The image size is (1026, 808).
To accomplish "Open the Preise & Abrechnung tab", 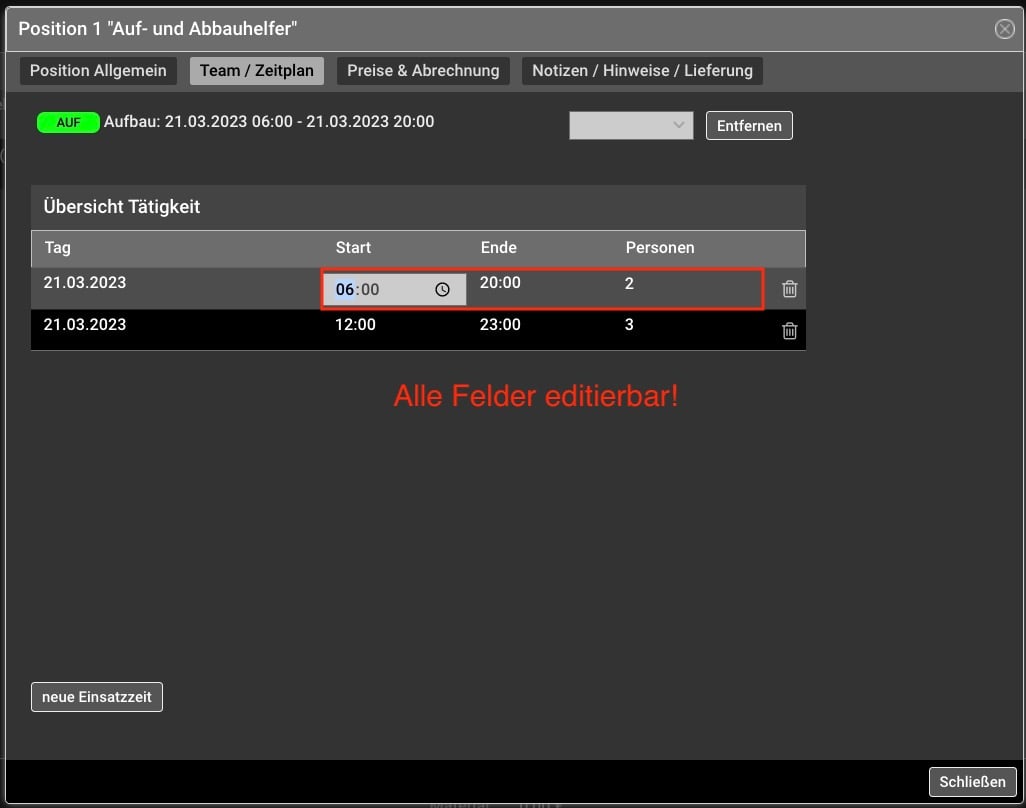I will 423,71.
